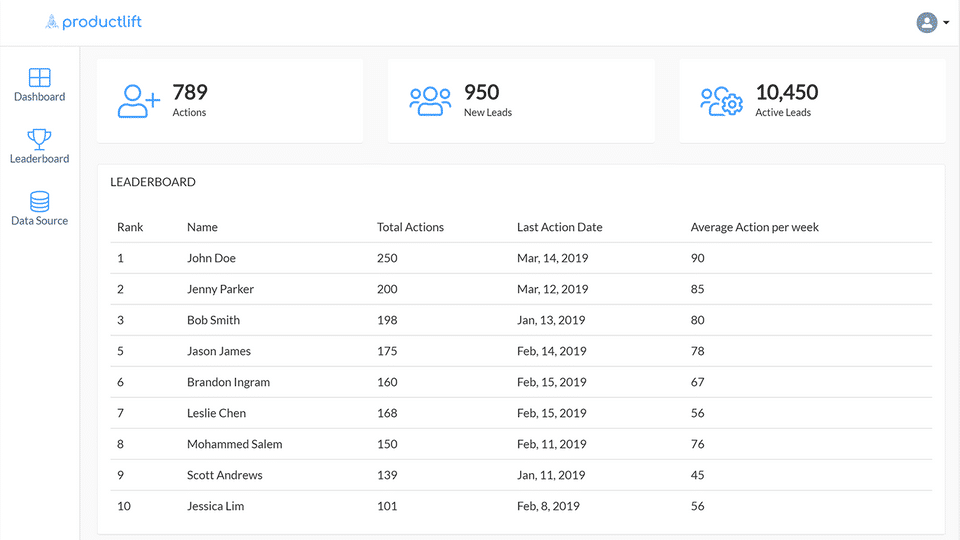Click John Doe's weekly average 90

point(697,258)
